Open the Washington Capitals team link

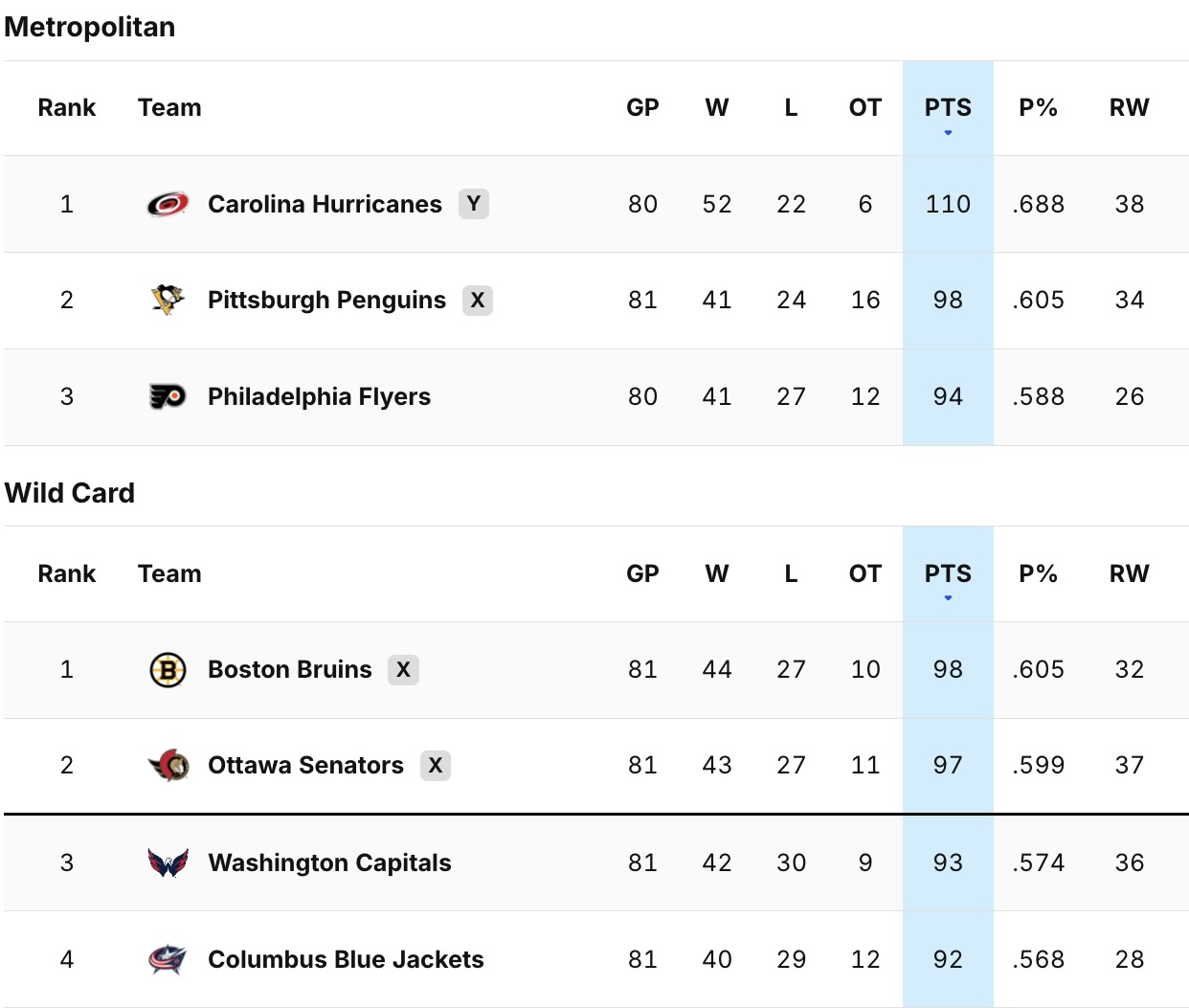pos(329,862)
